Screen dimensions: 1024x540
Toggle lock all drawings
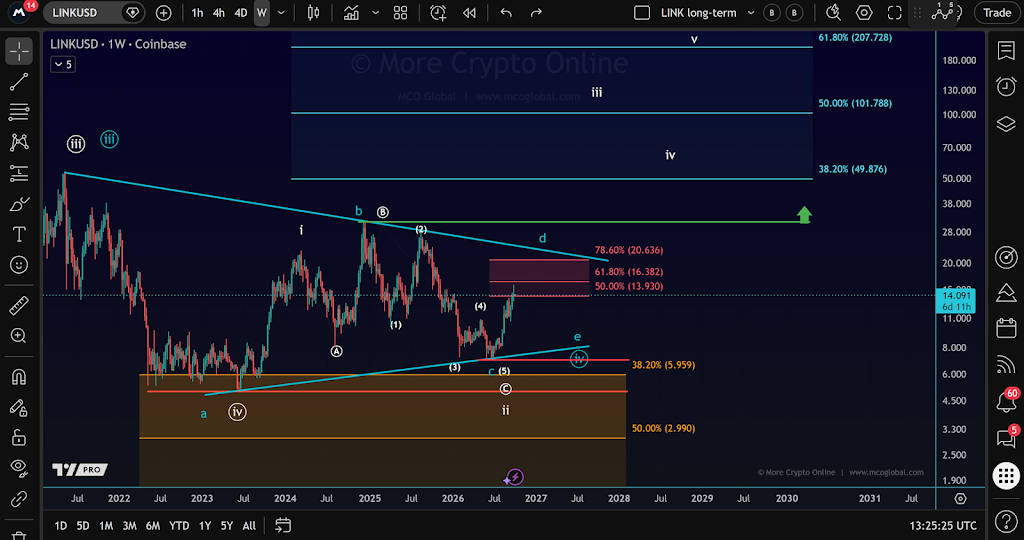(19, 437)
